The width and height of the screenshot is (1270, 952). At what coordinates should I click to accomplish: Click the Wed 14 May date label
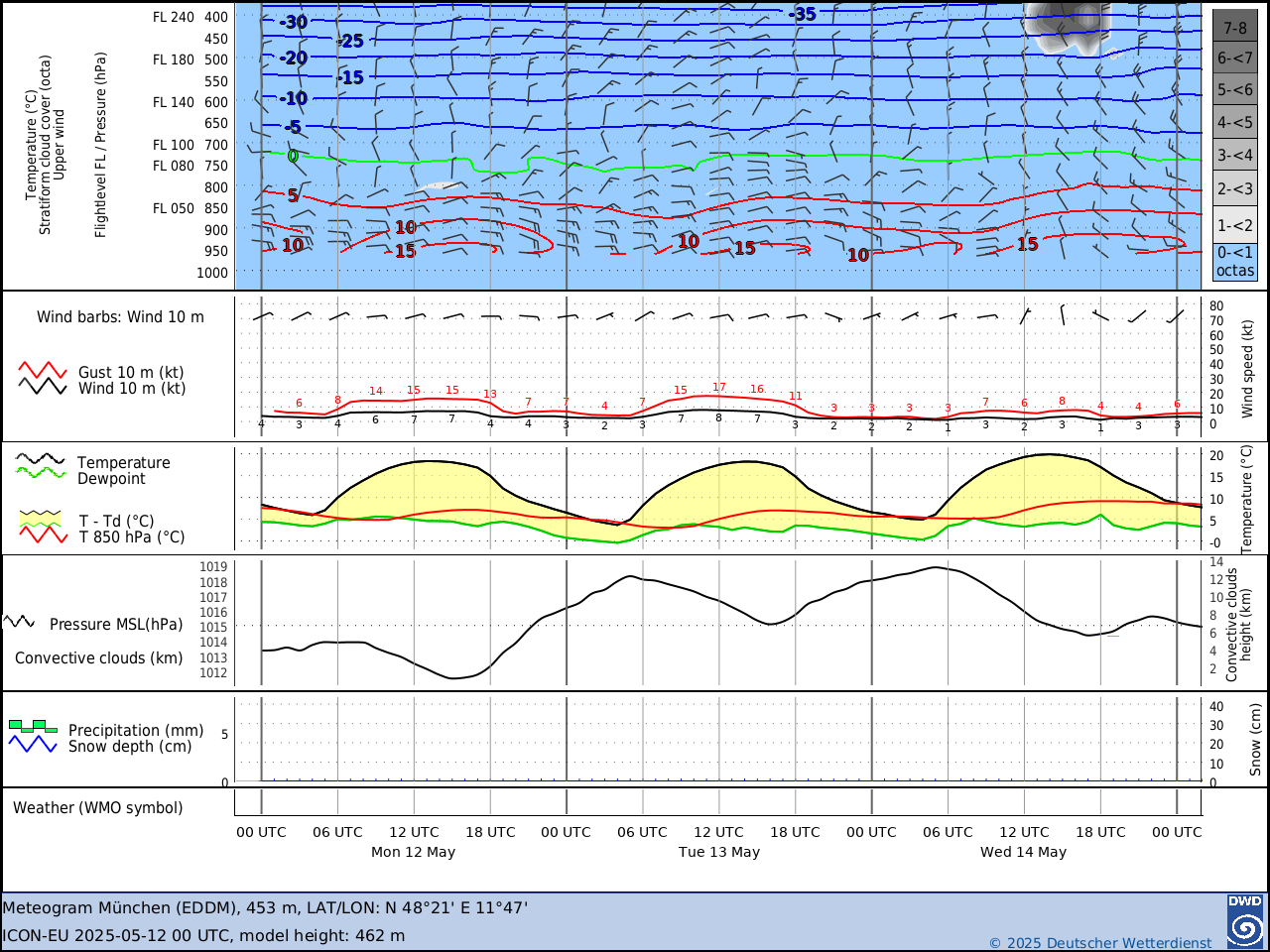(1023, 852)
